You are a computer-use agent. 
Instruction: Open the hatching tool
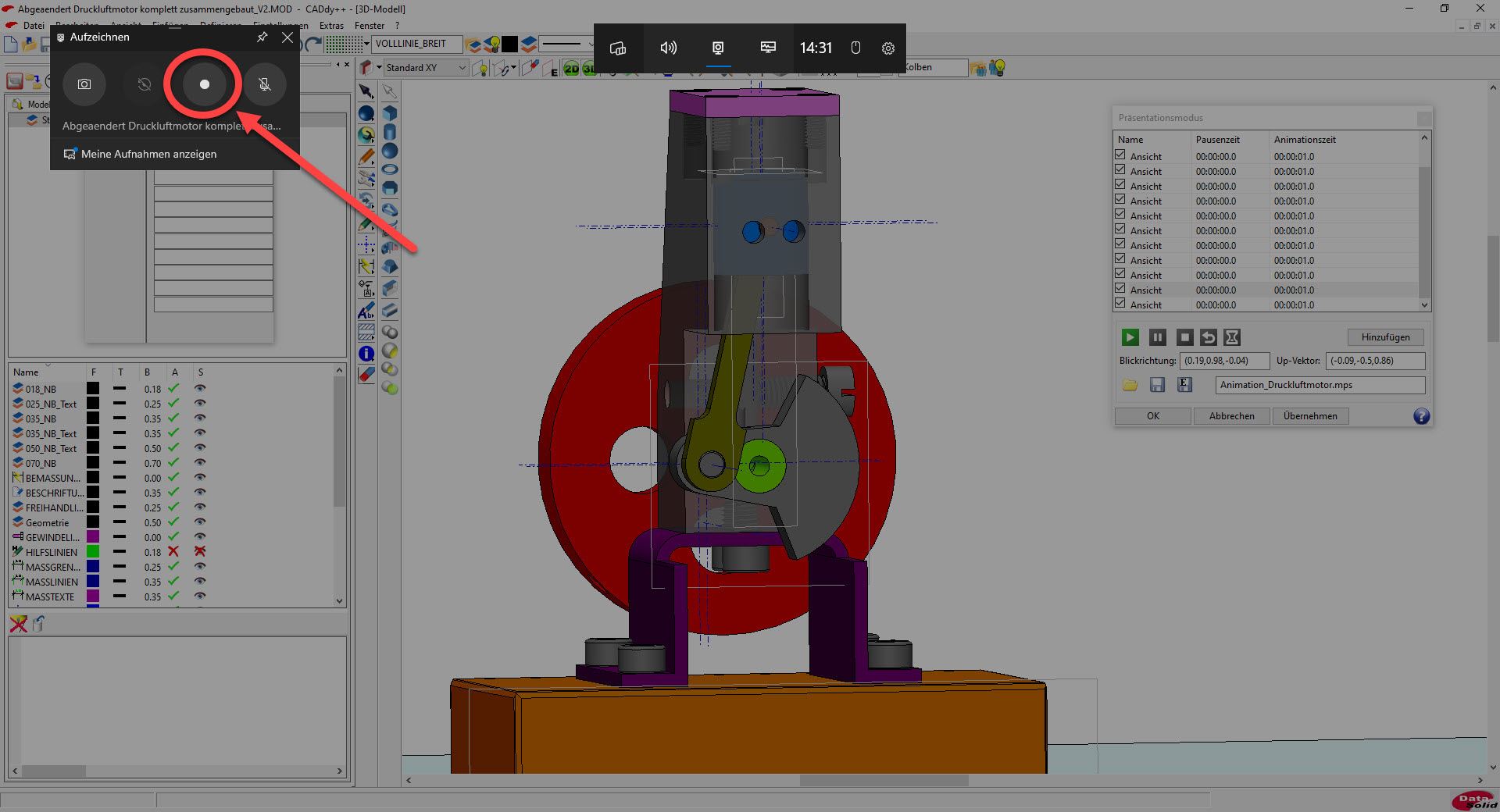tap(366, 333)
